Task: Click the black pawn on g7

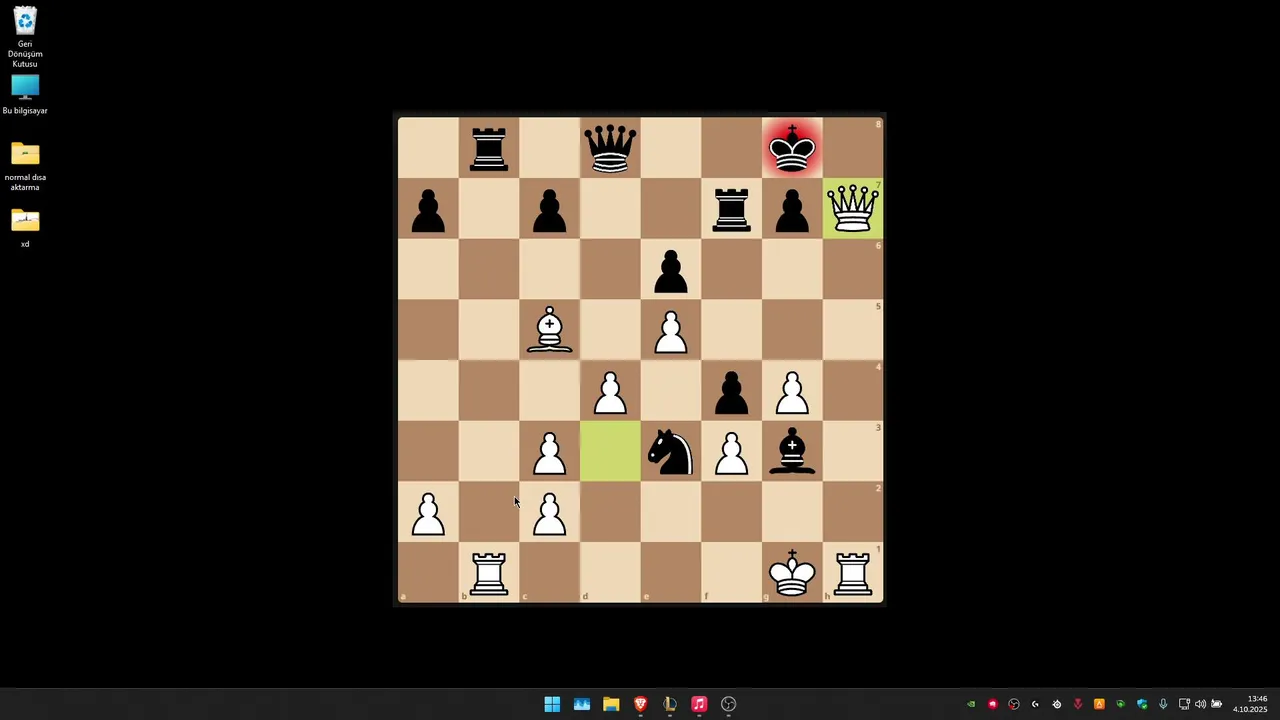Action: click(x=792, y=211)
